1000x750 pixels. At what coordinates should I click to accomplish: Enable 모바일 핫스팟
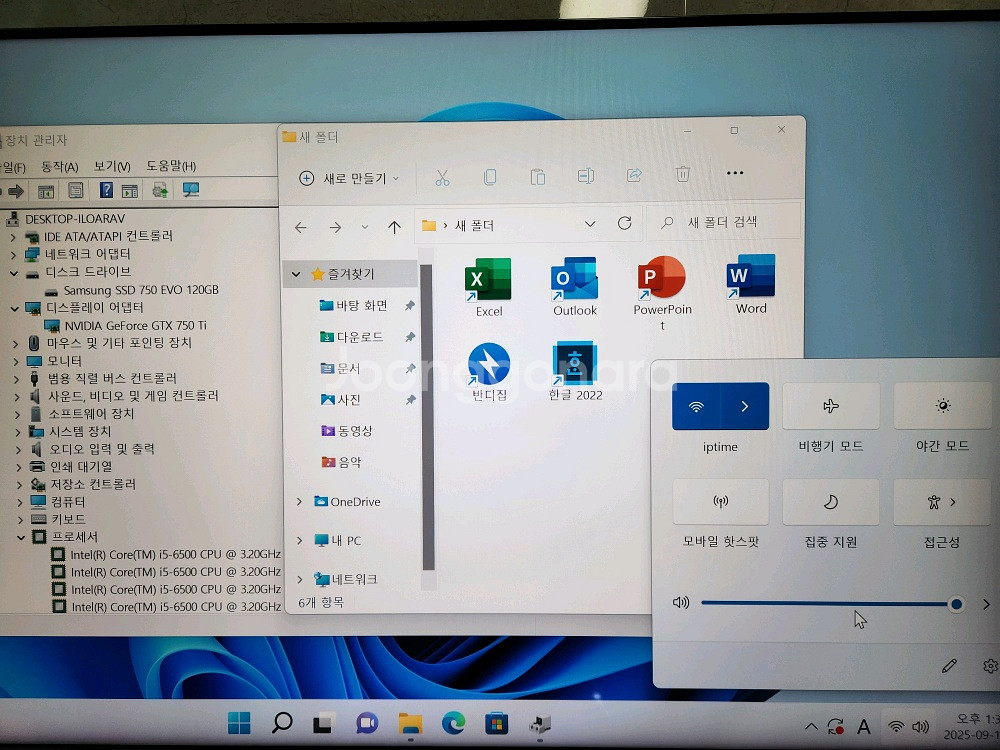coord(720,502)
